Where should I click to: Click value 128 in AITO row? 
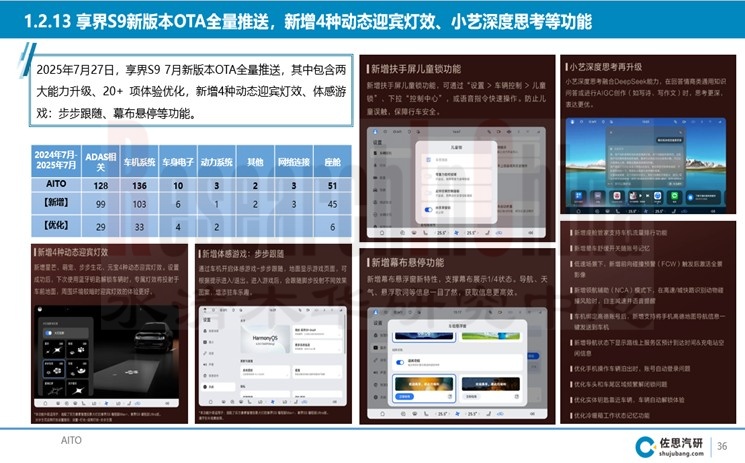pos(101,185)
